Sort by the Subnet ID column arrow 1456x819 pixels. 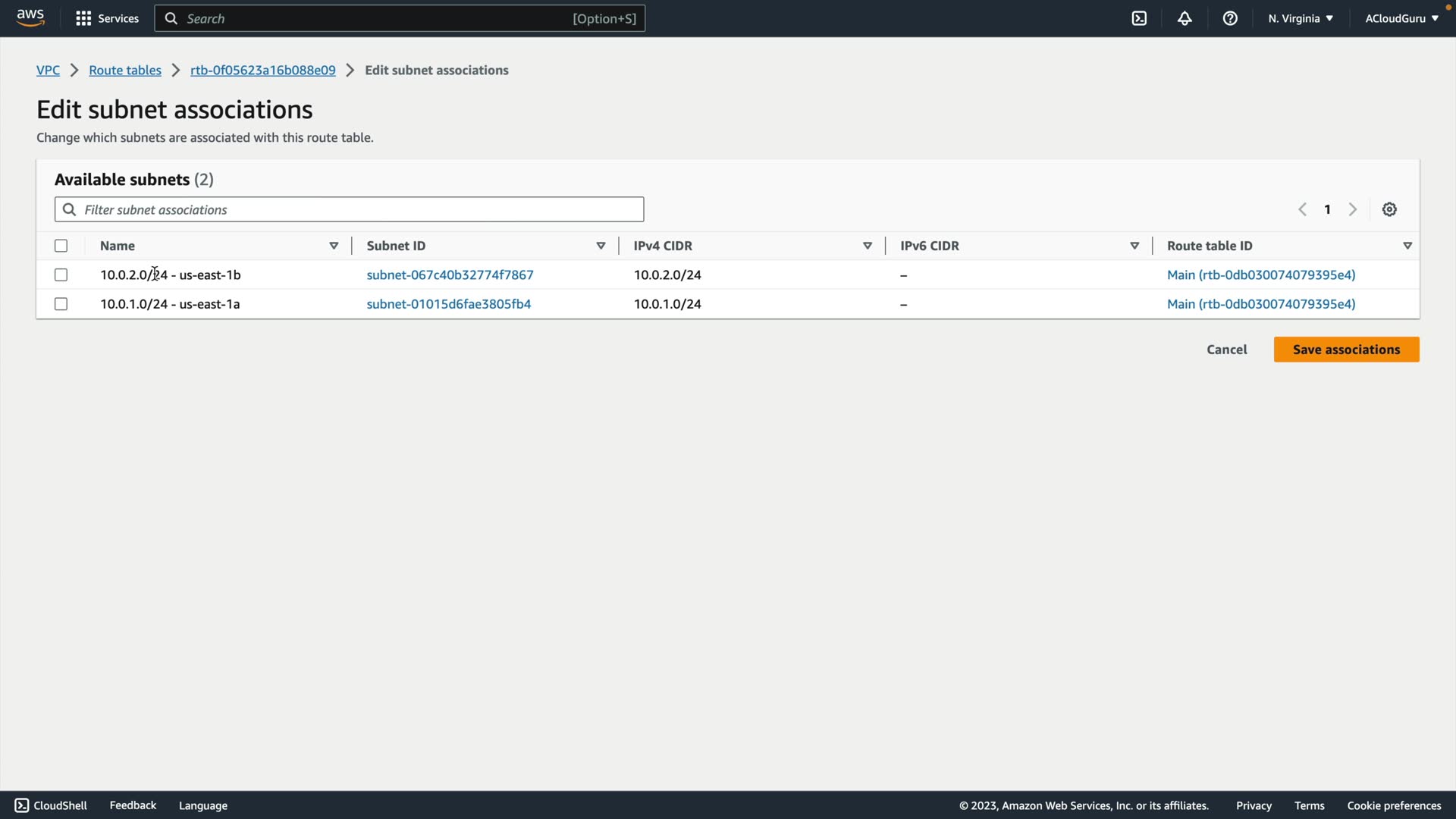tap(601, 246)
